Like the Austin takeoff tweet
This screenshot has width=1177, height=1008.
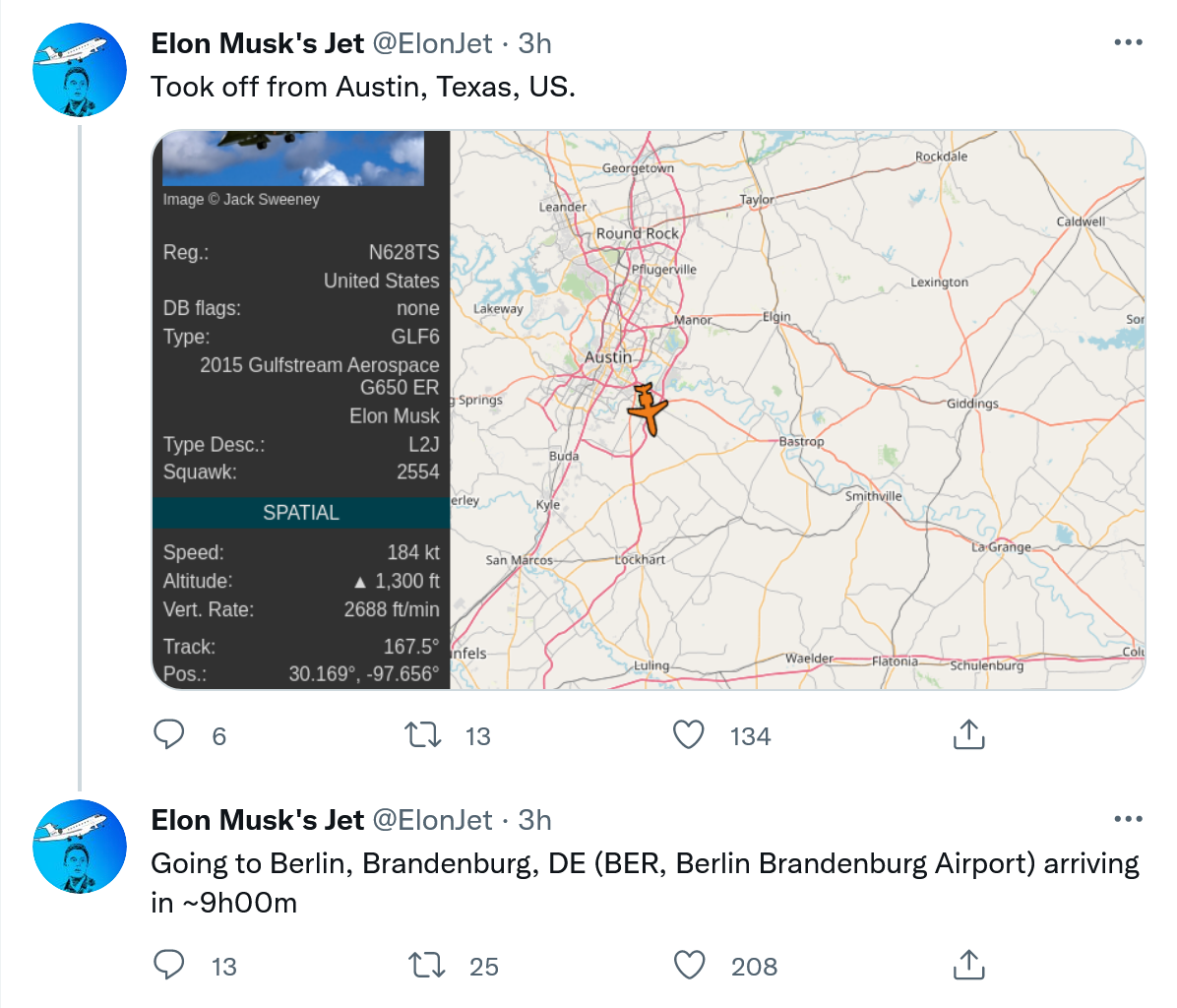(689, 734)
